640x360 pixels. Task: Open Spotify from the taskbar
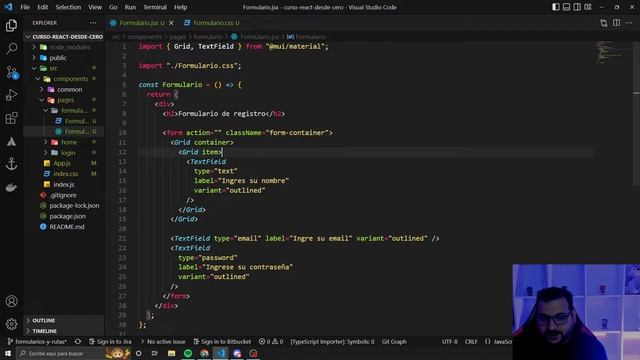click(x=188, y=353)
